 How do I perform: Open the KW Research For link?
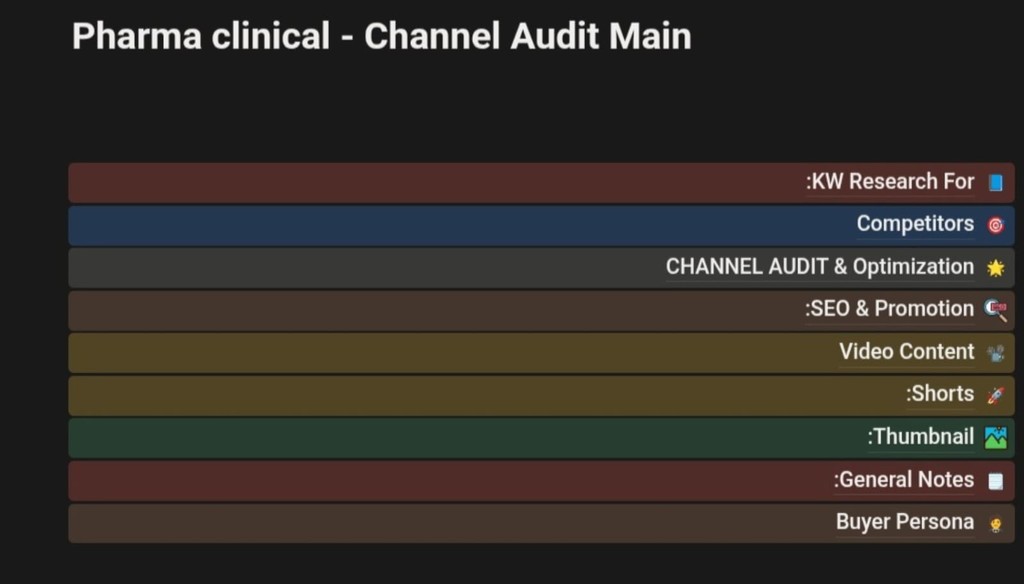point(890,182)
